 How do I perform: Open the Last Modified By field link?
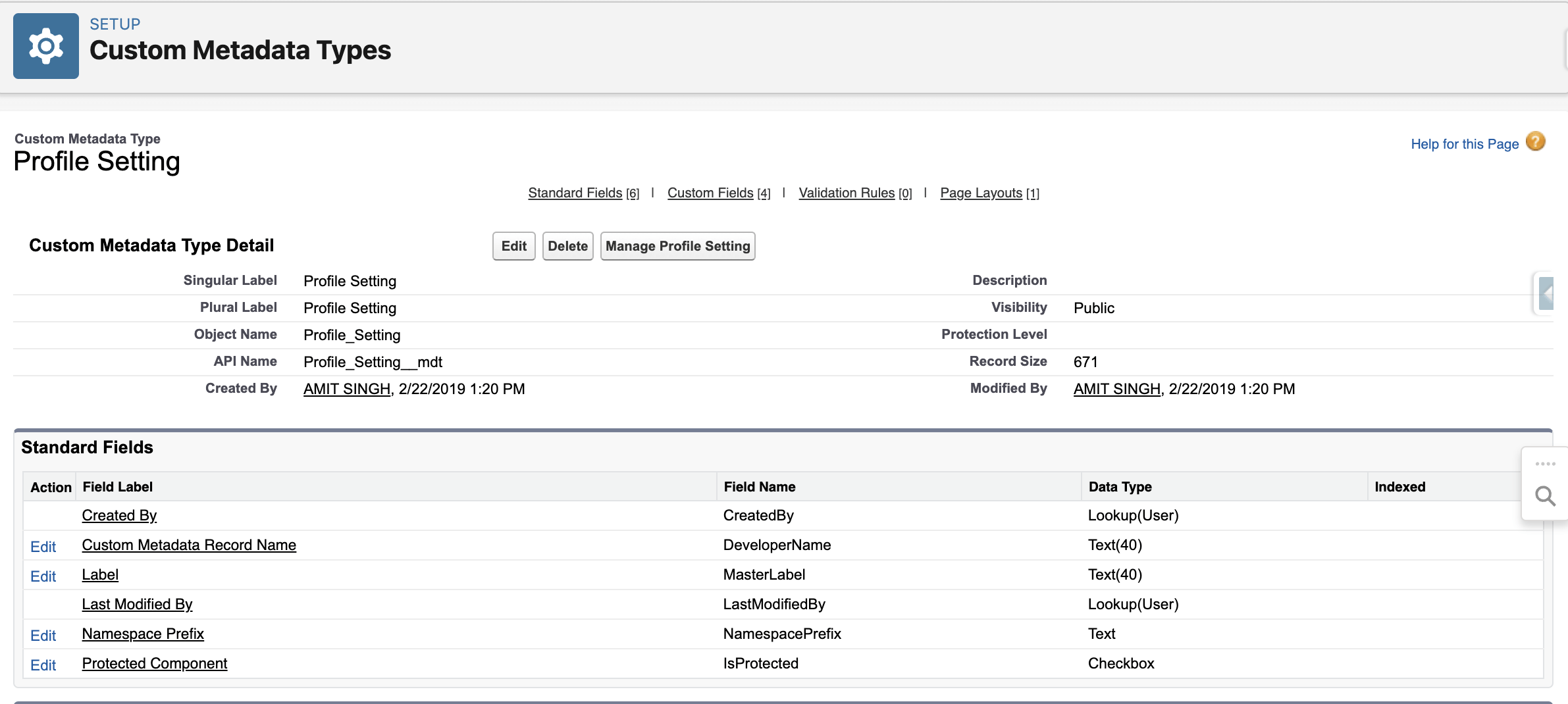coord(137,604)
